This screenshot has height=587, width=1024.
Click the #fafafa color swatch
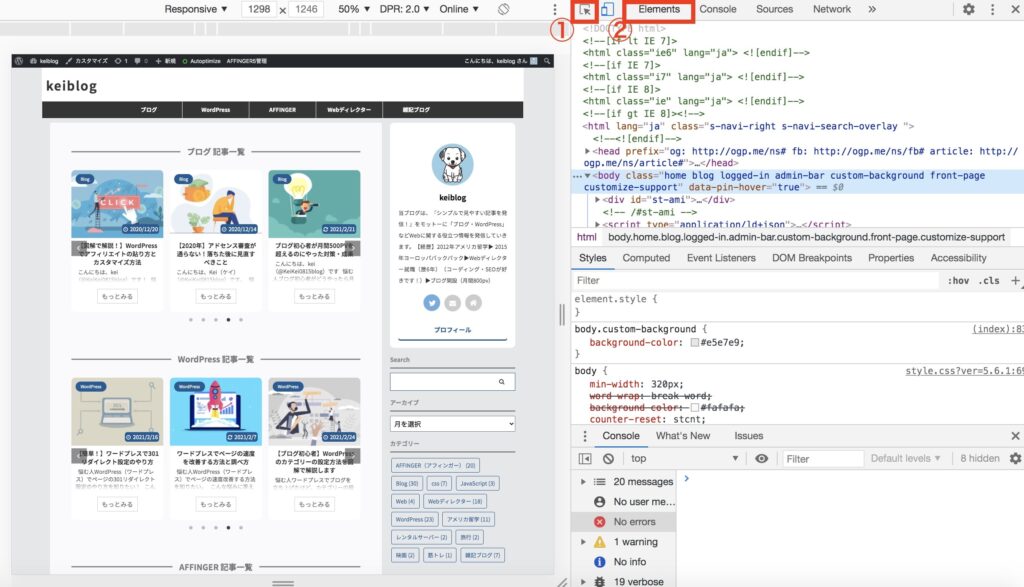695,408
